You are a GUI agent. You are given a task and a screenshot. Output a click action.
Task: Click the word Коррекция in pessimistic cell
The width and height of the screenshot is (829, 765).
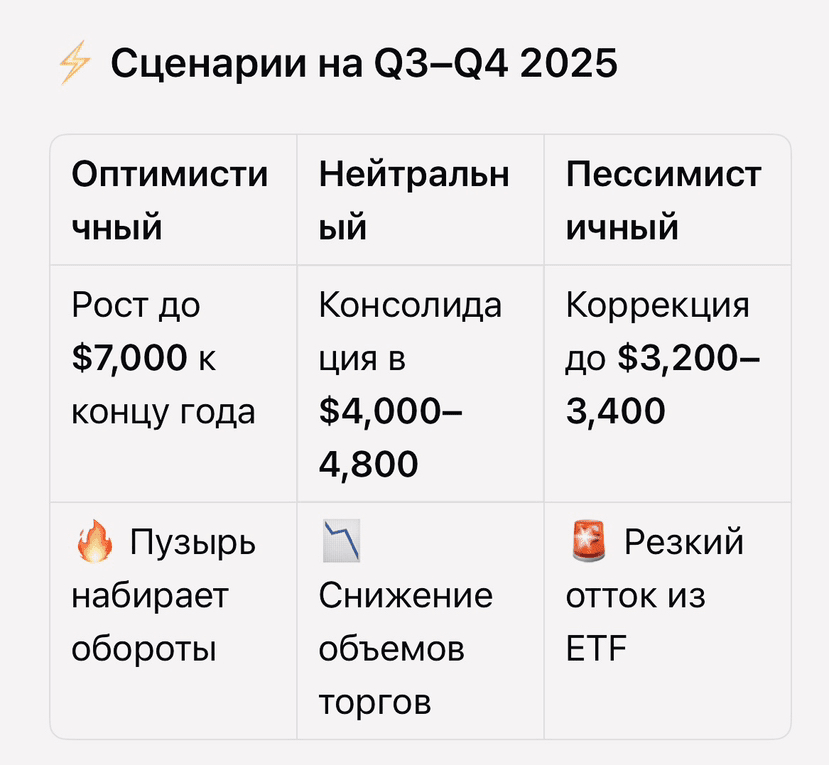coord(657,305)
